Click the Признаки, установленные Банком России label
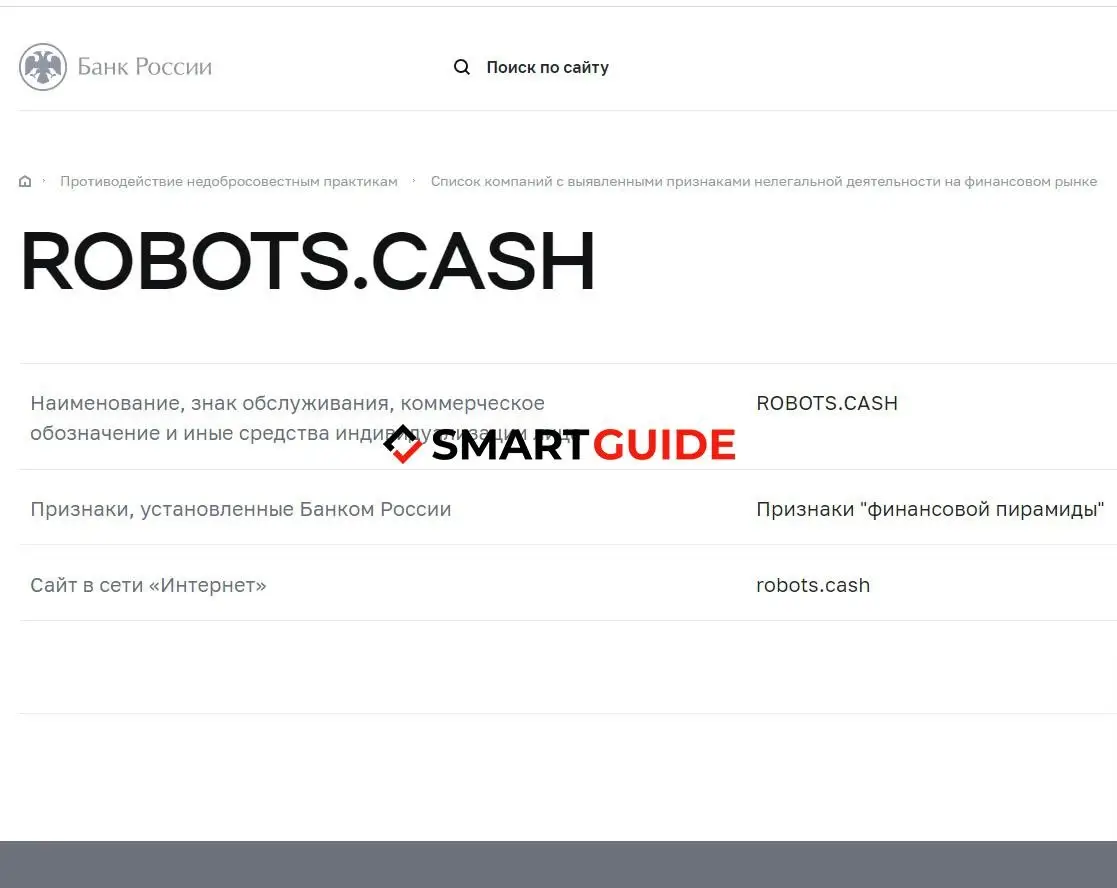Image resolution: width=1117 pixels, height=888 pixels. (240, 509)
